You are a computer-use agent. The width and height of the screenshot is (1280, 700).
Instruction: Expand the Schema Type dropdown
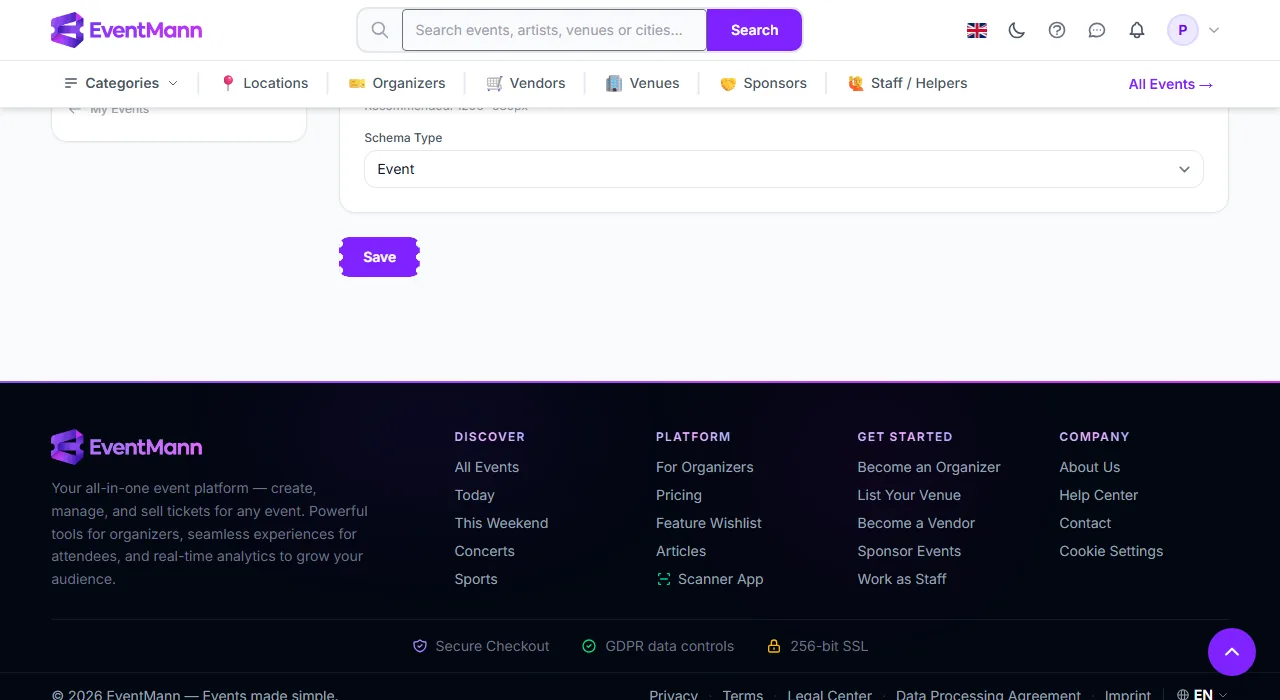coord(784,169)
